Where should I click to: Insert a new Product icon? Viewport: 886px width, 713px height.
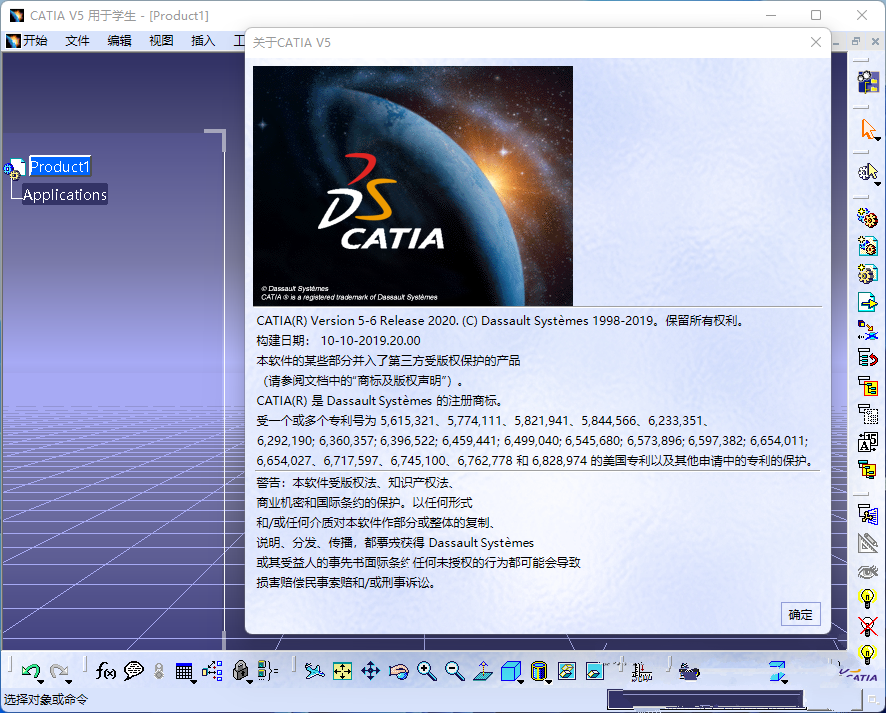tap(867, 246)
